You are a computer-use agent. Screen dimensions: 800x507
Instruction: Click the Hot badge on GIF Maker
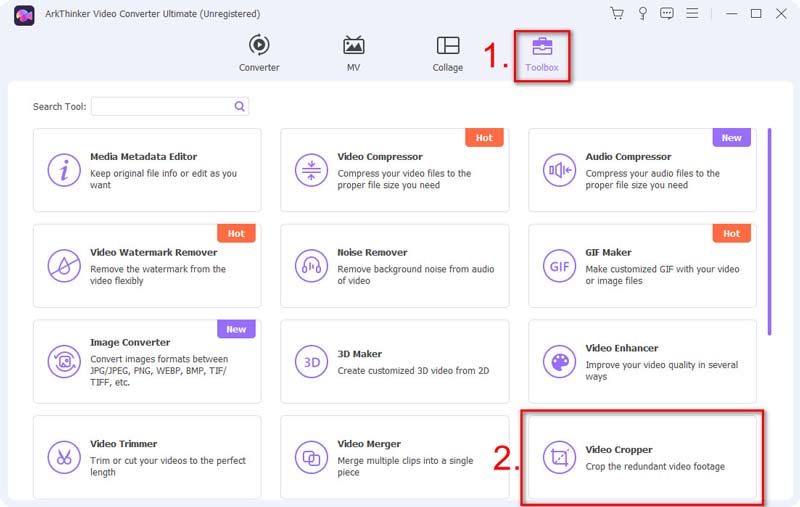(x=732, y=234)
